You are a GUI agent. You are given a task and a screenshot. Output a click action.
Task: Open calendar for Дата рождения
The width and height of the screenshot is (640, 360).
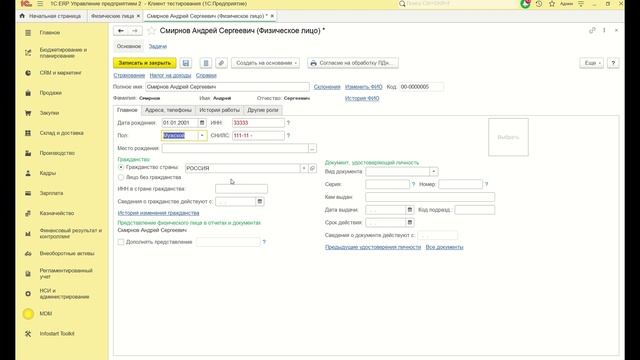202,122
